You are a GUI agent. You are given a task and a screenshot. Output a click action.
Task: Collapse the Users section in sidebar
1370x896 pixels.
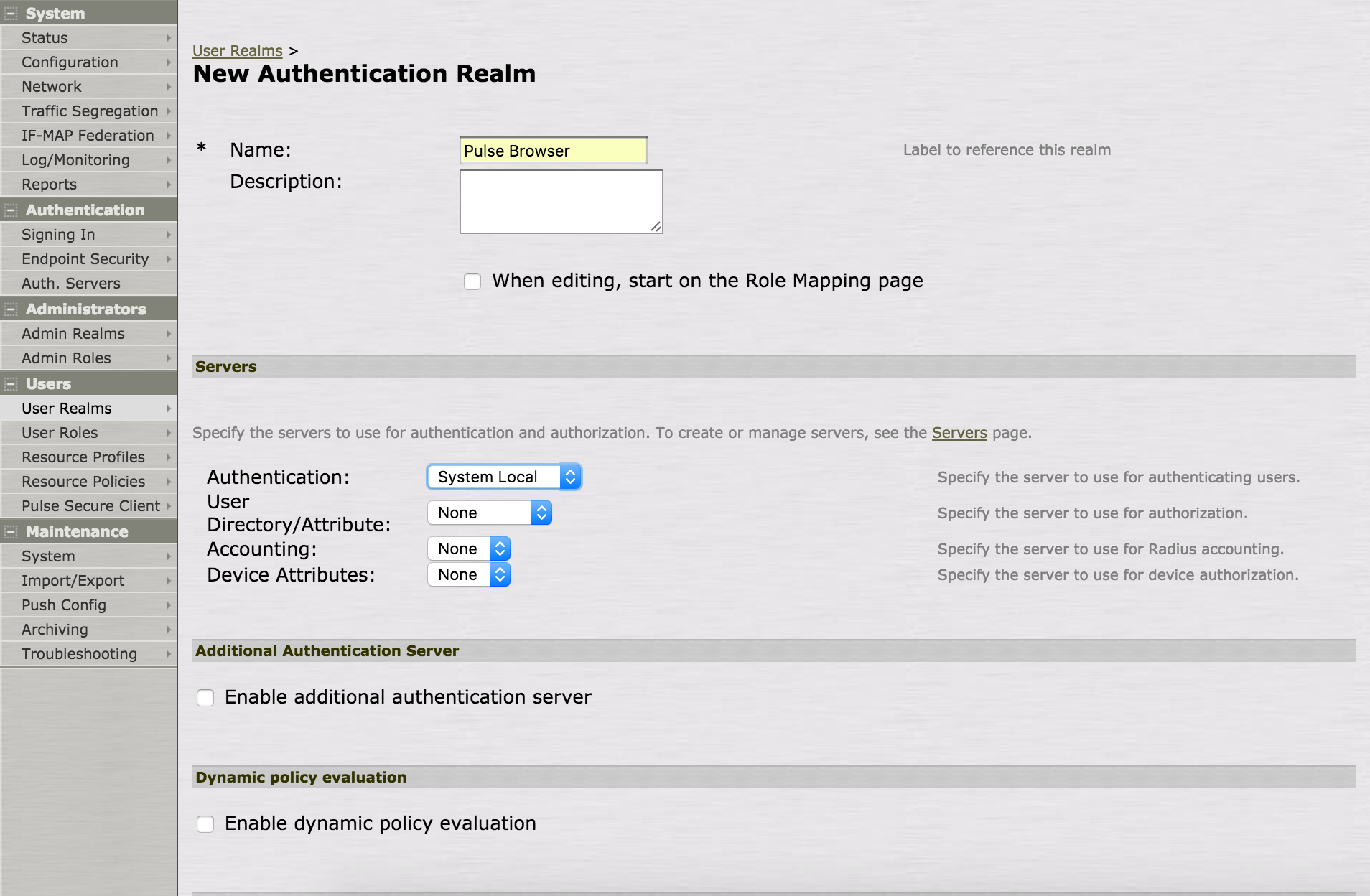click(9, 383)
